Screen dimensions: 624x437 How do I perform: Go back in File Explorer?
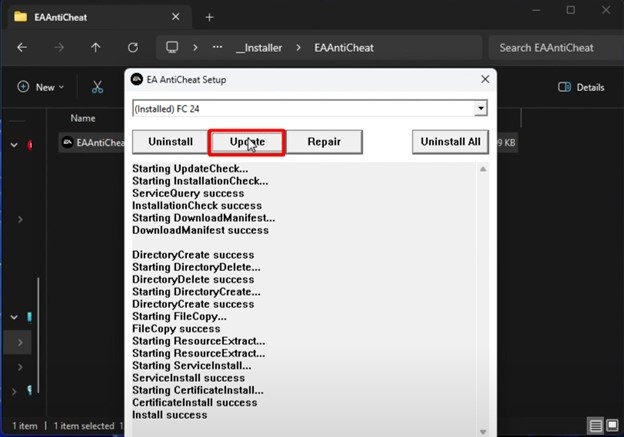click(x=22, y=47)
